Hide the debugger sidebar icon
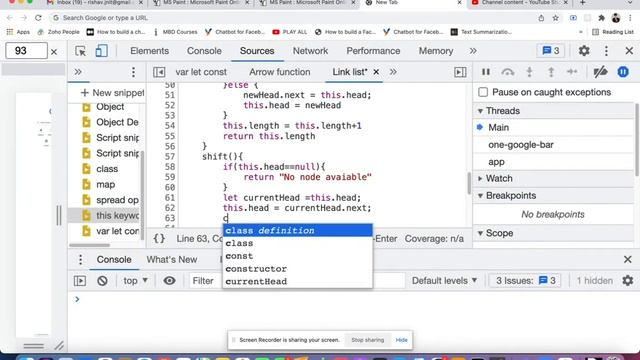This screenshot has width=640, height=360. [x=460, y=72]
